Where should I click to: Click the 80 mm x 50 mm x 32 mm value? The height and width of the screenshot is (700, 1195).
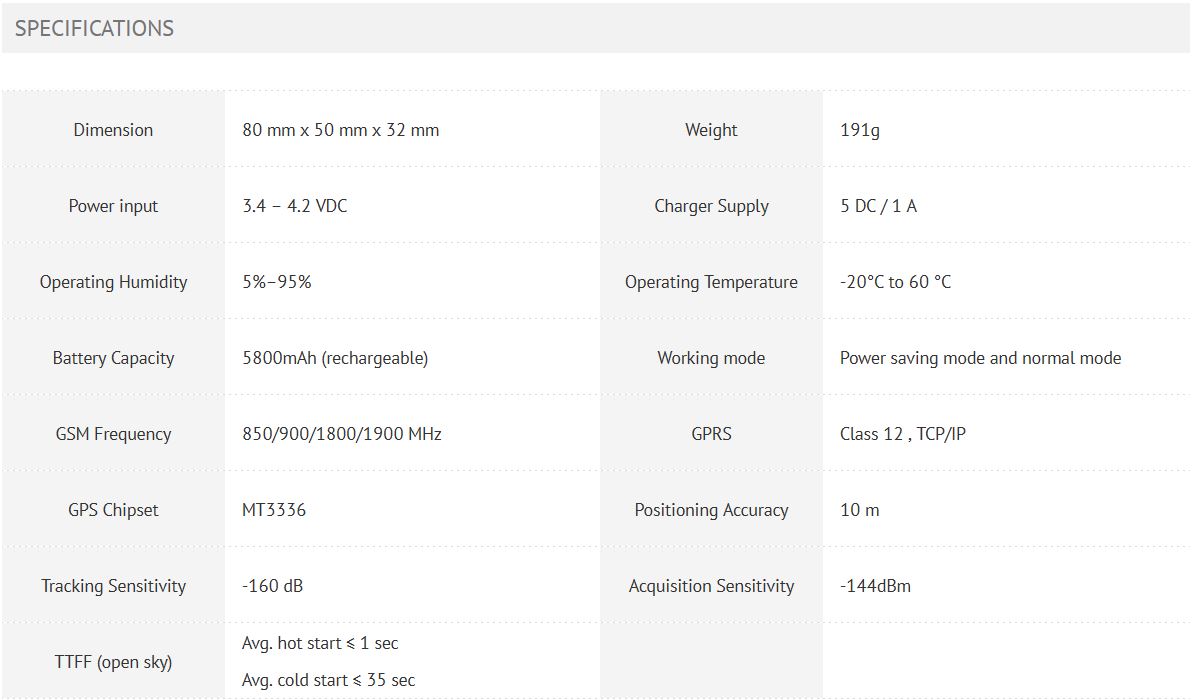coord(340,130)
